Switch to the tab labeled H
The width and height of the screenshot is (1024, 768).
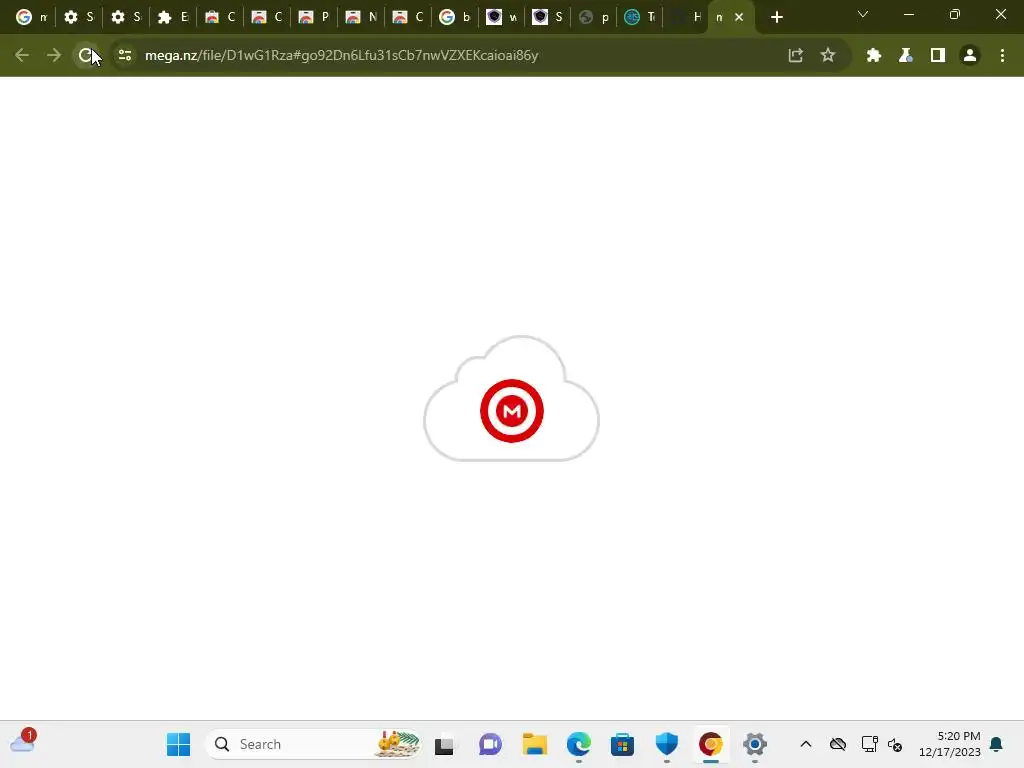point(686,18)
